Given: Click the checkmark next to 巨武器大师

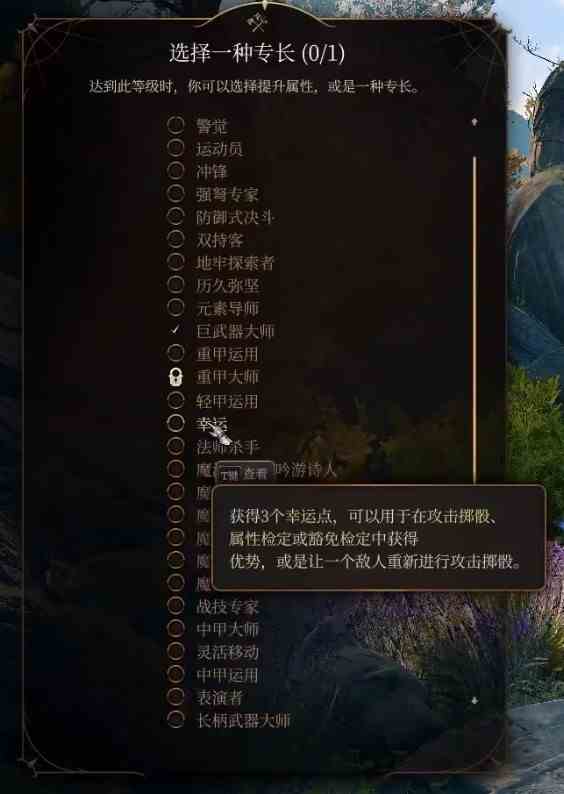Looking at the screenshot, I should point(175,330).
